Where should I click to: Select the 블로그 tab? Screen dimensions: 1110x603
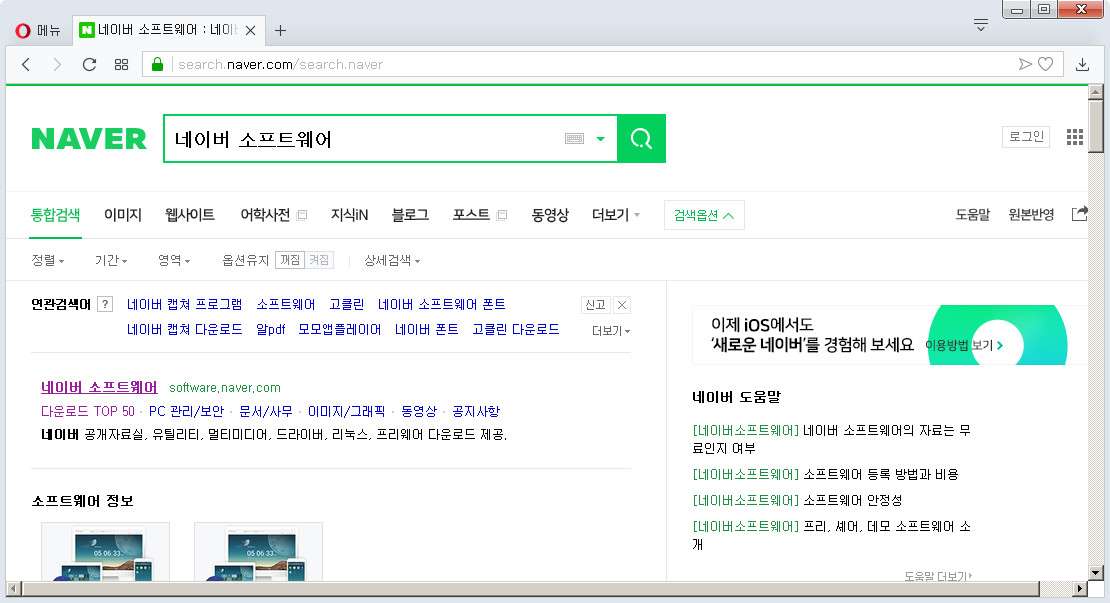coord(410,214)
